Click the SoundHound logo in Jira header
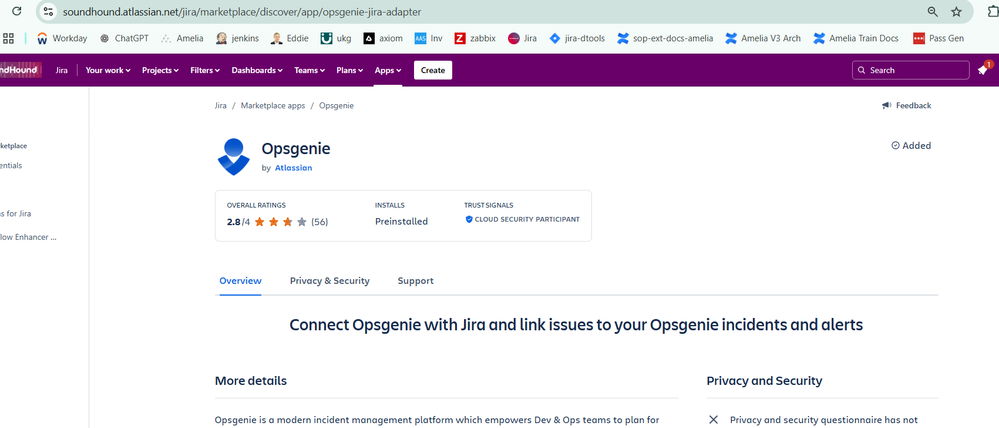999x428 pixels. click(19, 70)
